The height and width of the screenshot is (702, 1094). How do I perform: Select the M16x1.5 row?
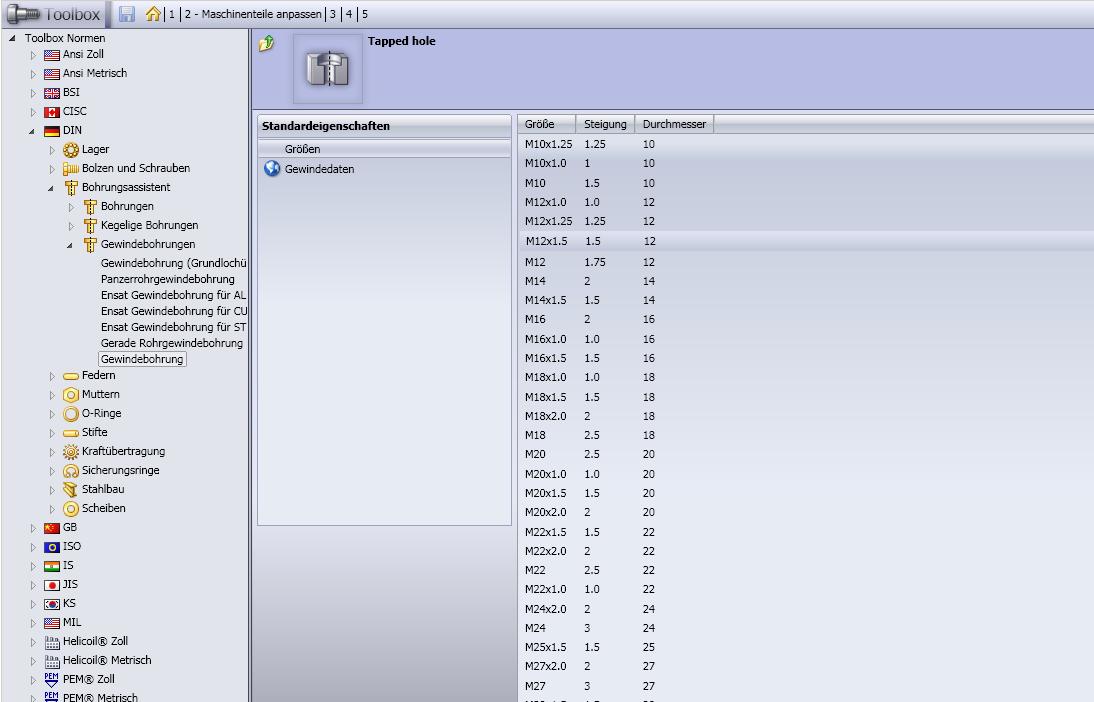tap(546, 358)
